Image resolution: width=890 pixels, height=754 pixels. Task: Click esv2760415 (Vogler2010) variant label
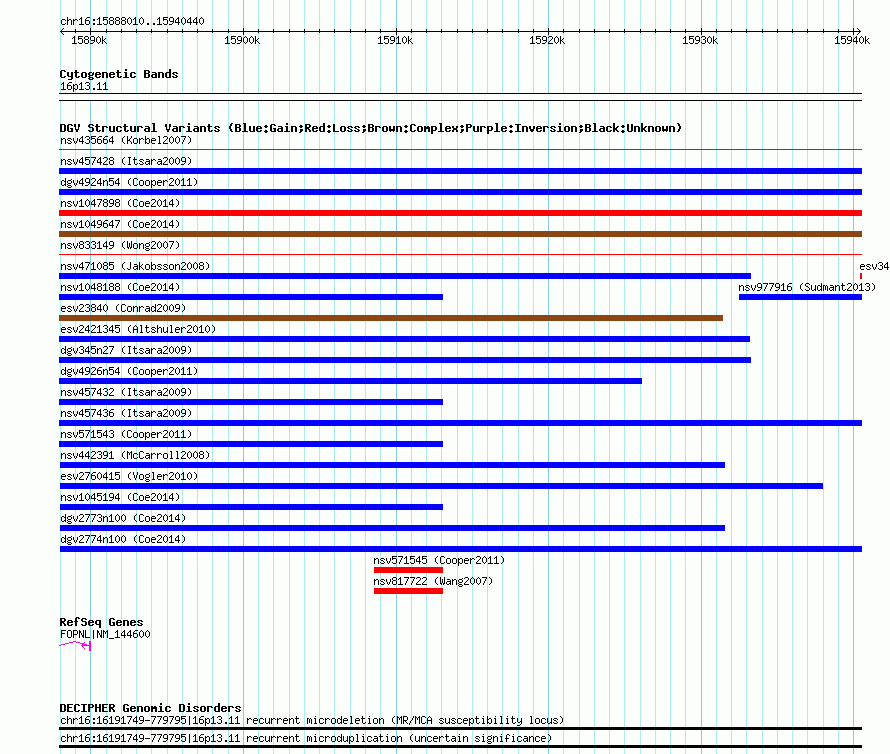(129, 476)
